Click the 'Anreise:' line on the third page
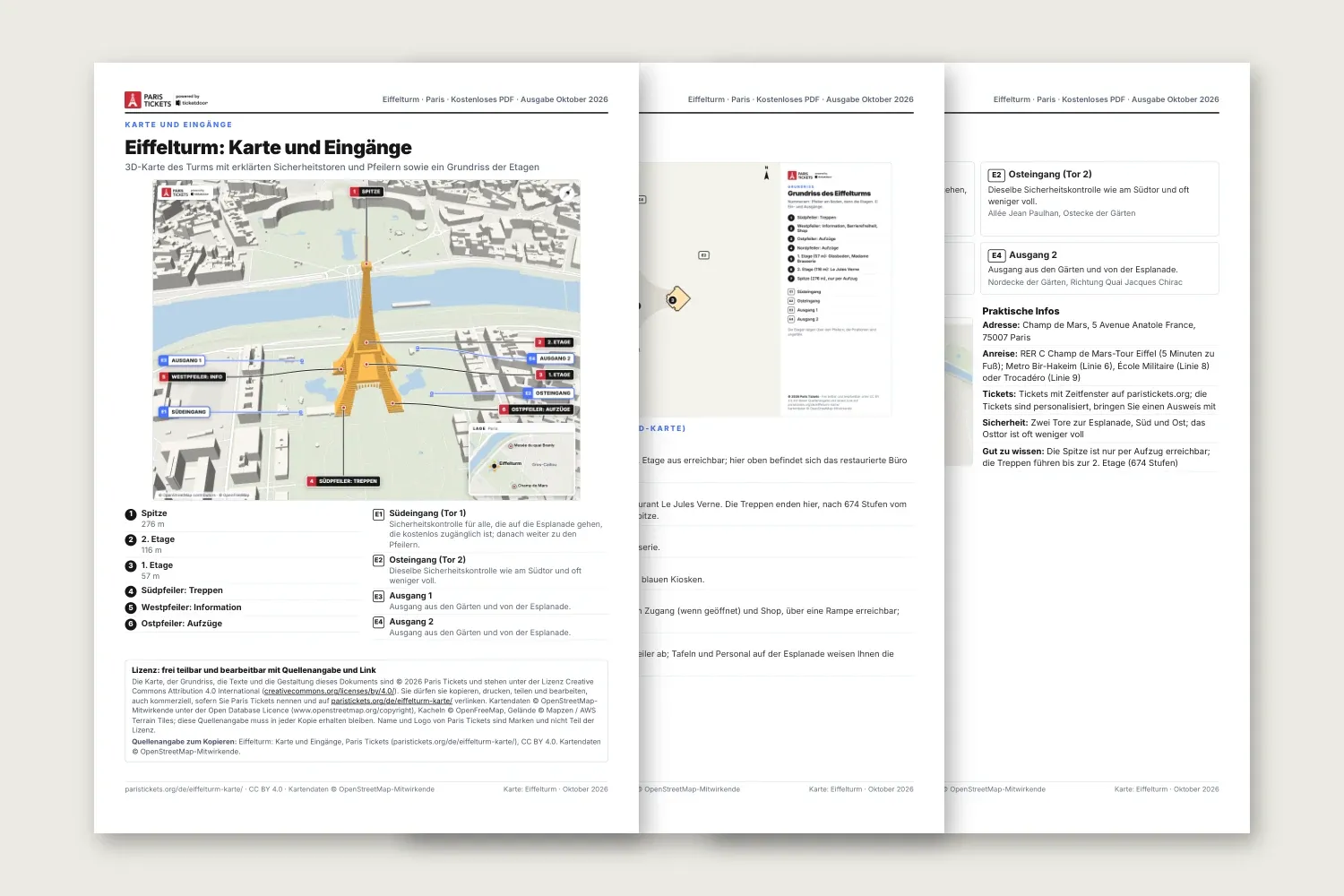This screenshot has width=1344, height=896. [1098, 366]
